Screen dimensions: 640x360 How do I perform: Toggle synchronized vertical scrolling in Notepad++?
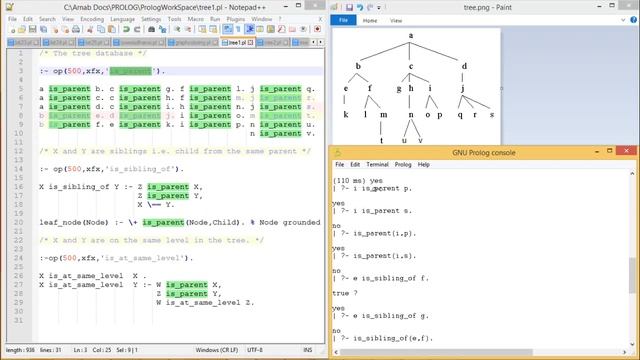tap(202, 29)
